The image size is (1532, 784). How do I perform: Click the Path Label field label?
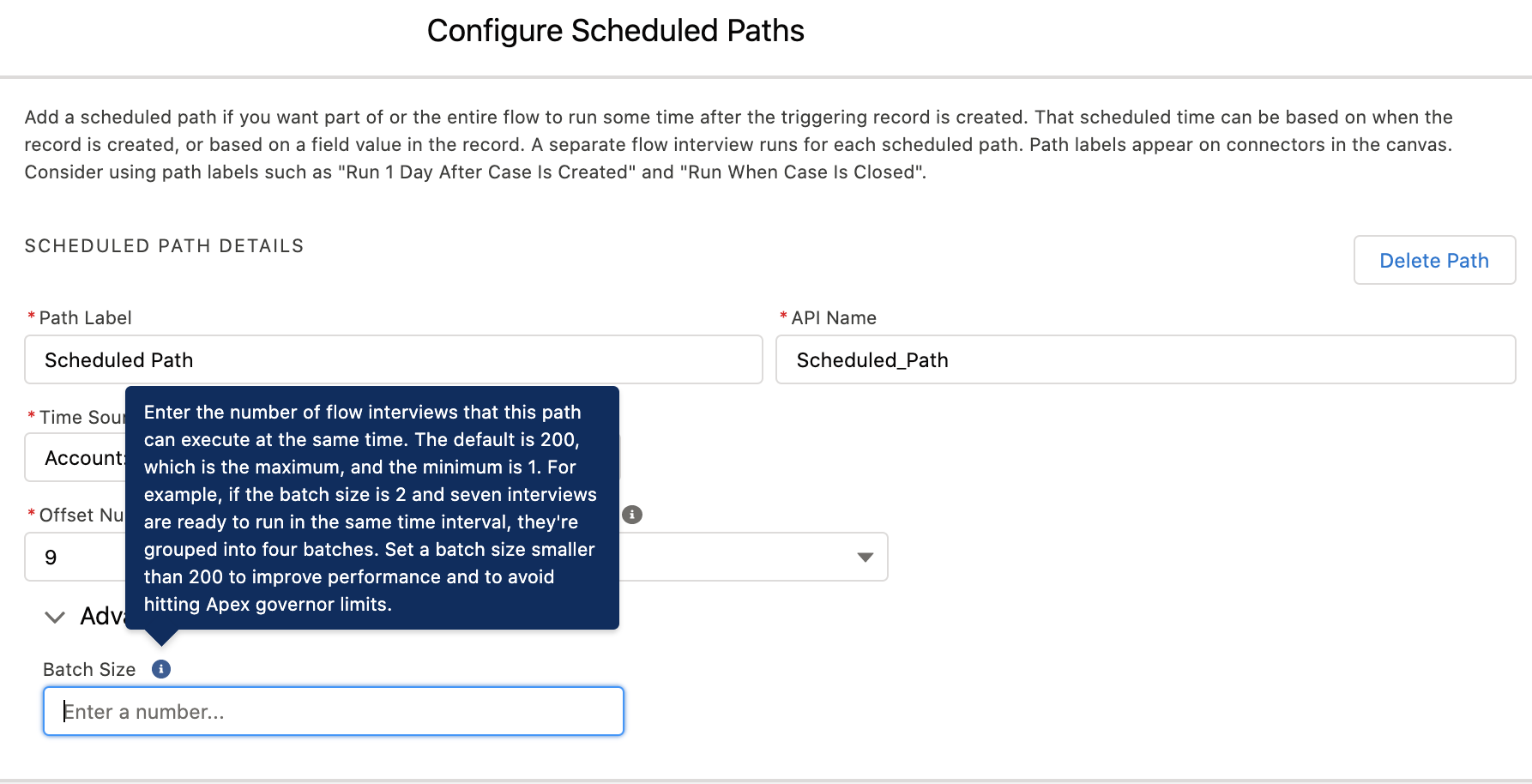(x=85, y=317)
